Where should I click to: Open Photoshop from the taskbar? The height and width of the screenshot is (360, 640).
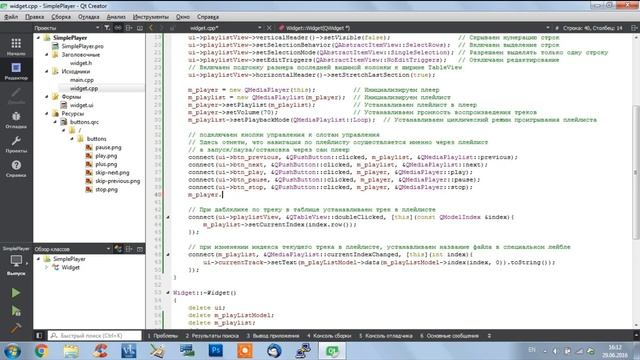click(x=216, y=351)
